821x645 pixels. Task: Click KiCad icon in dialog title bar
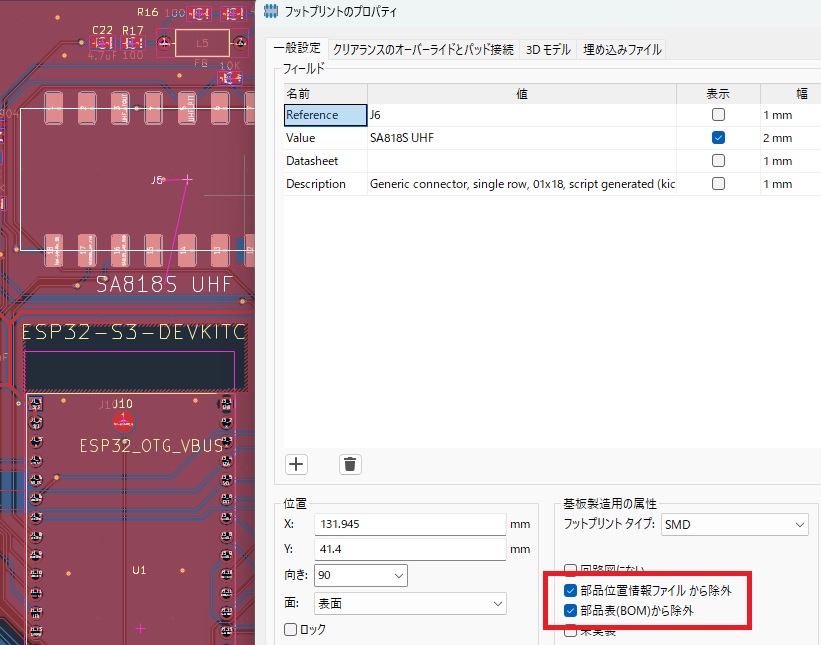point(271,11)
